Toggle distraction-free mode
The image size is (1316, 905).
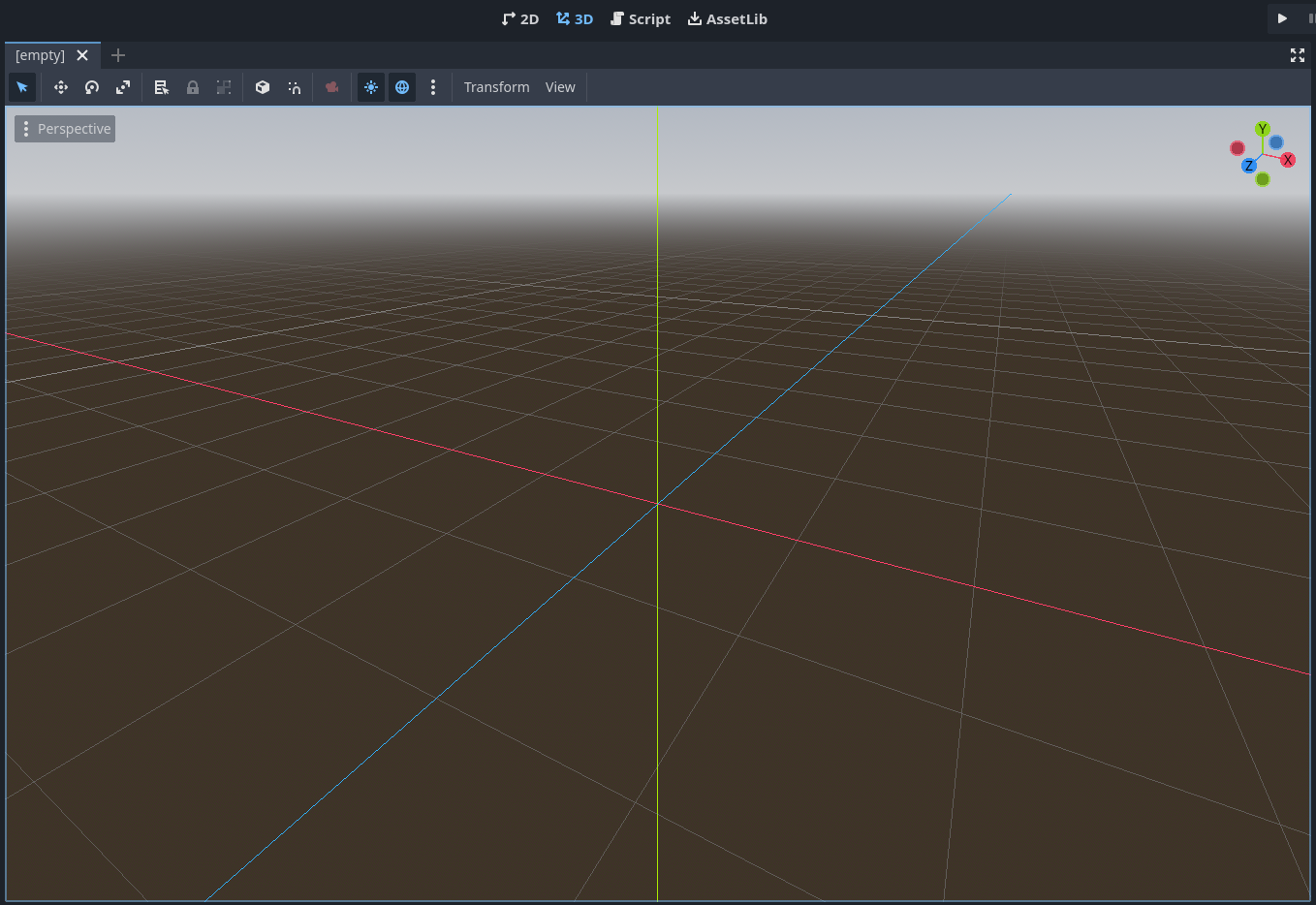tap(1298, 55)
